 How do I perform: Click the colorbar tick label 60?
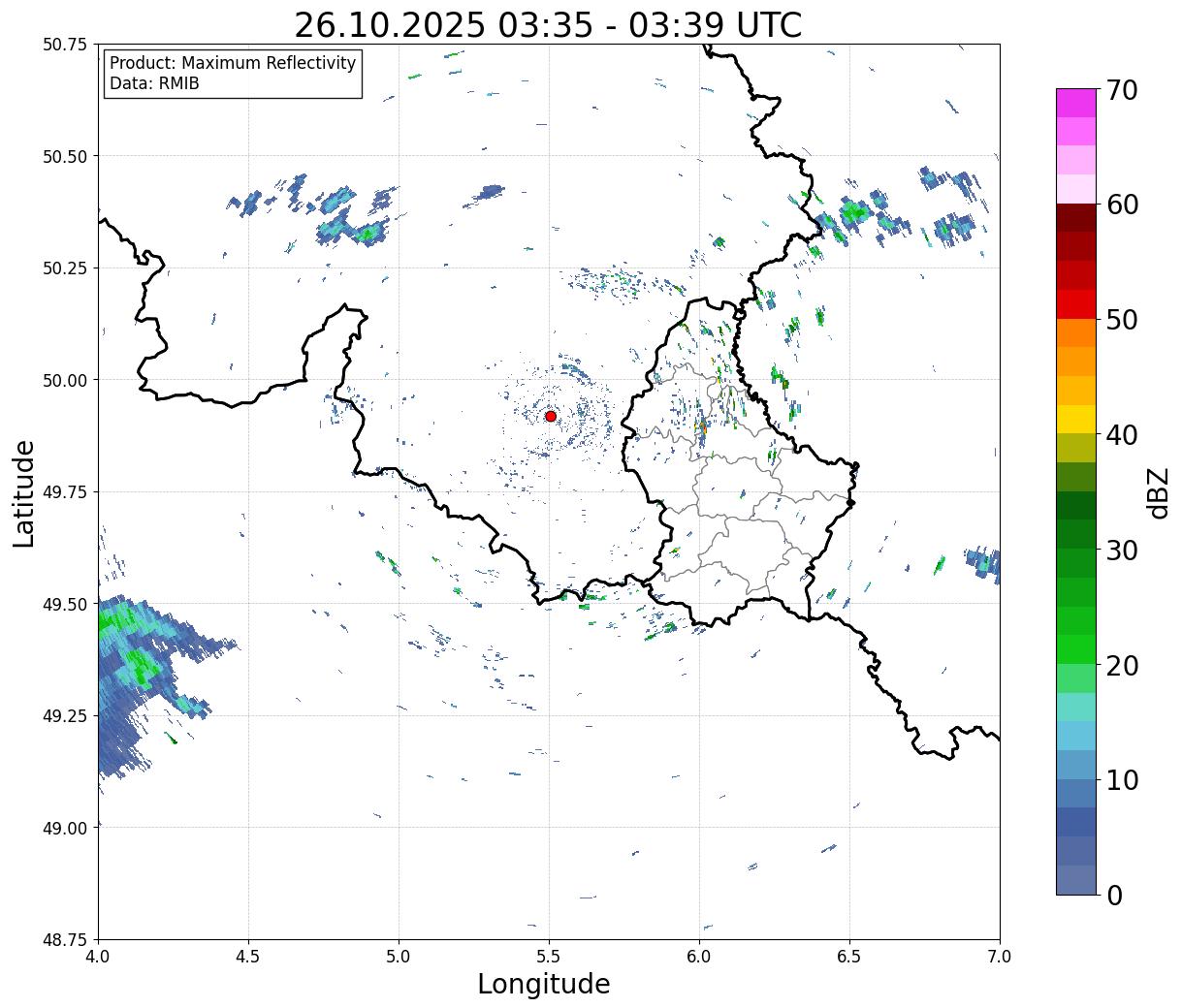click(x=1122, y=205)
